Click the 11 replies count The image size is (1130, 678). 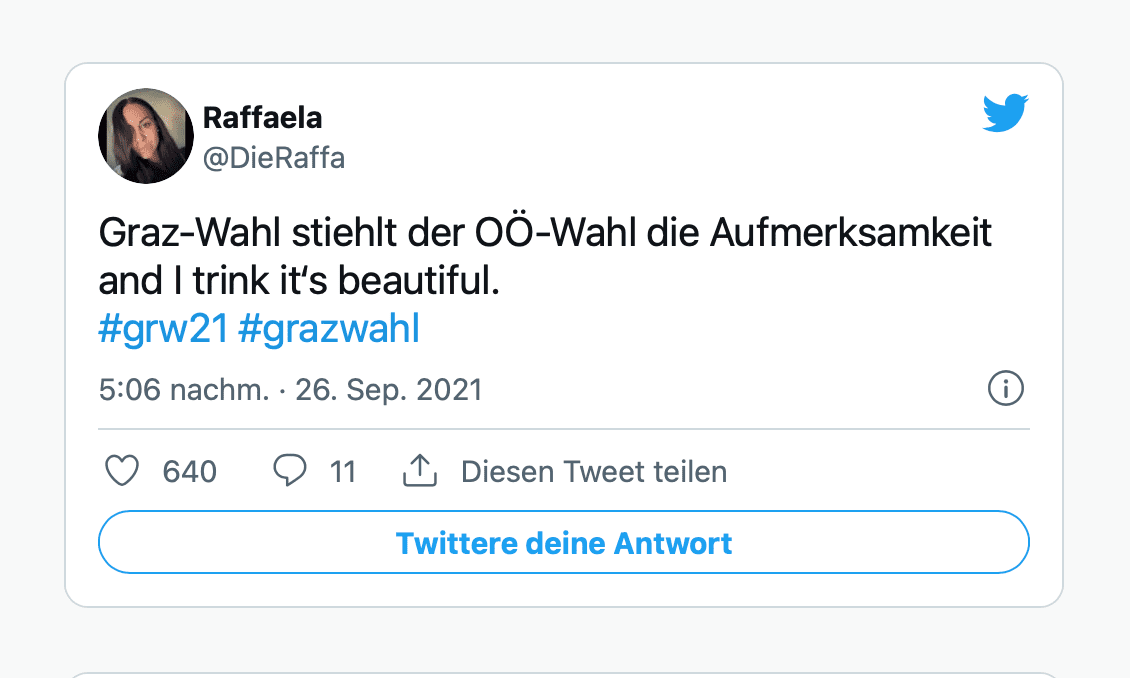pyautogui.click(x=343, y=471)
